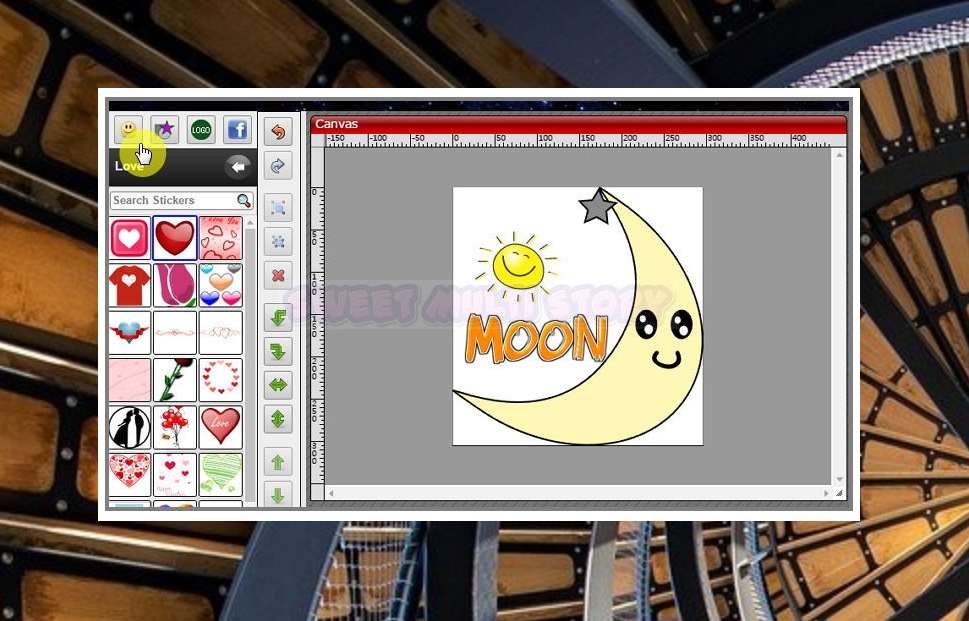Select the multicolored hearts sticker
This screenshot has height=621, width=969.
click(221, 285)
